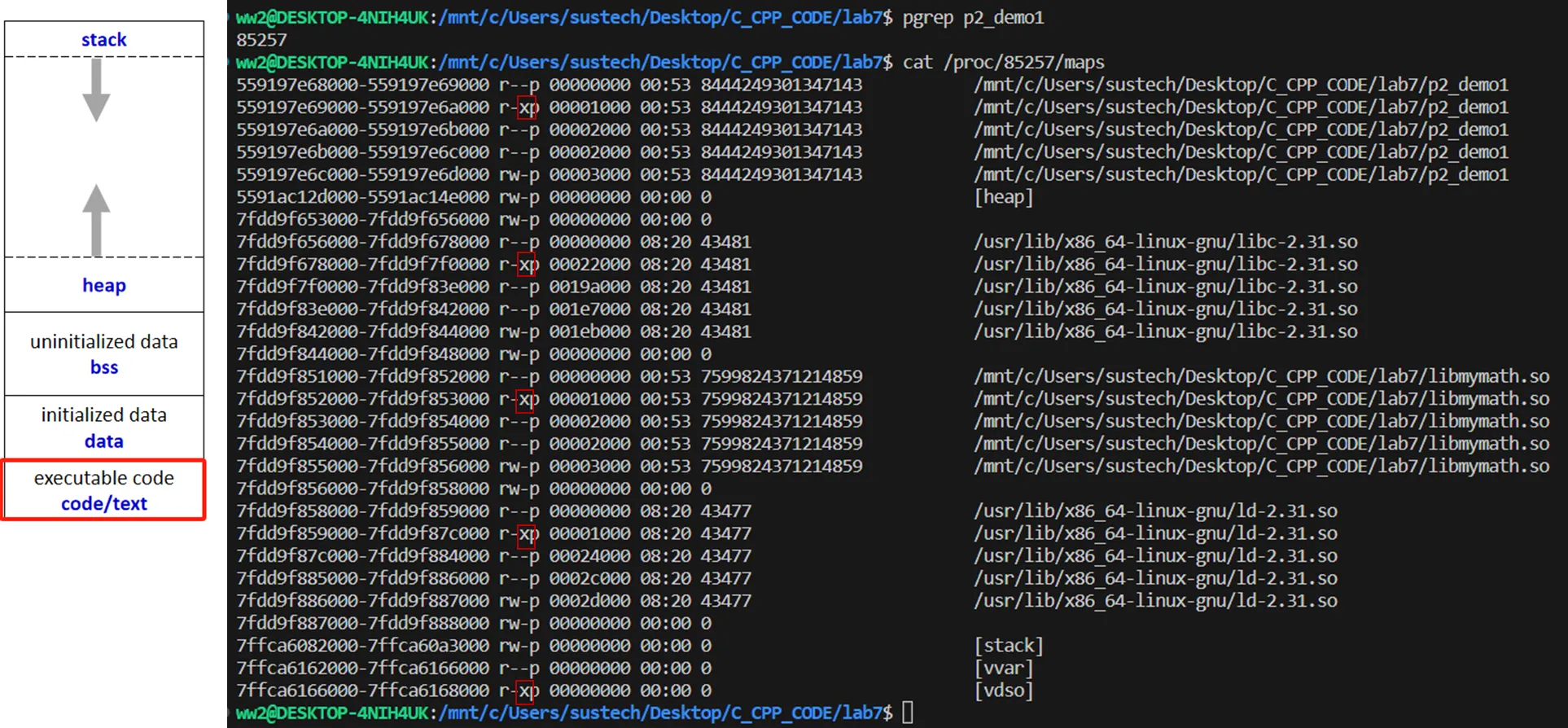Click the uninitialized data bss block
This screenshot has width=1568, height=728.
103,354
